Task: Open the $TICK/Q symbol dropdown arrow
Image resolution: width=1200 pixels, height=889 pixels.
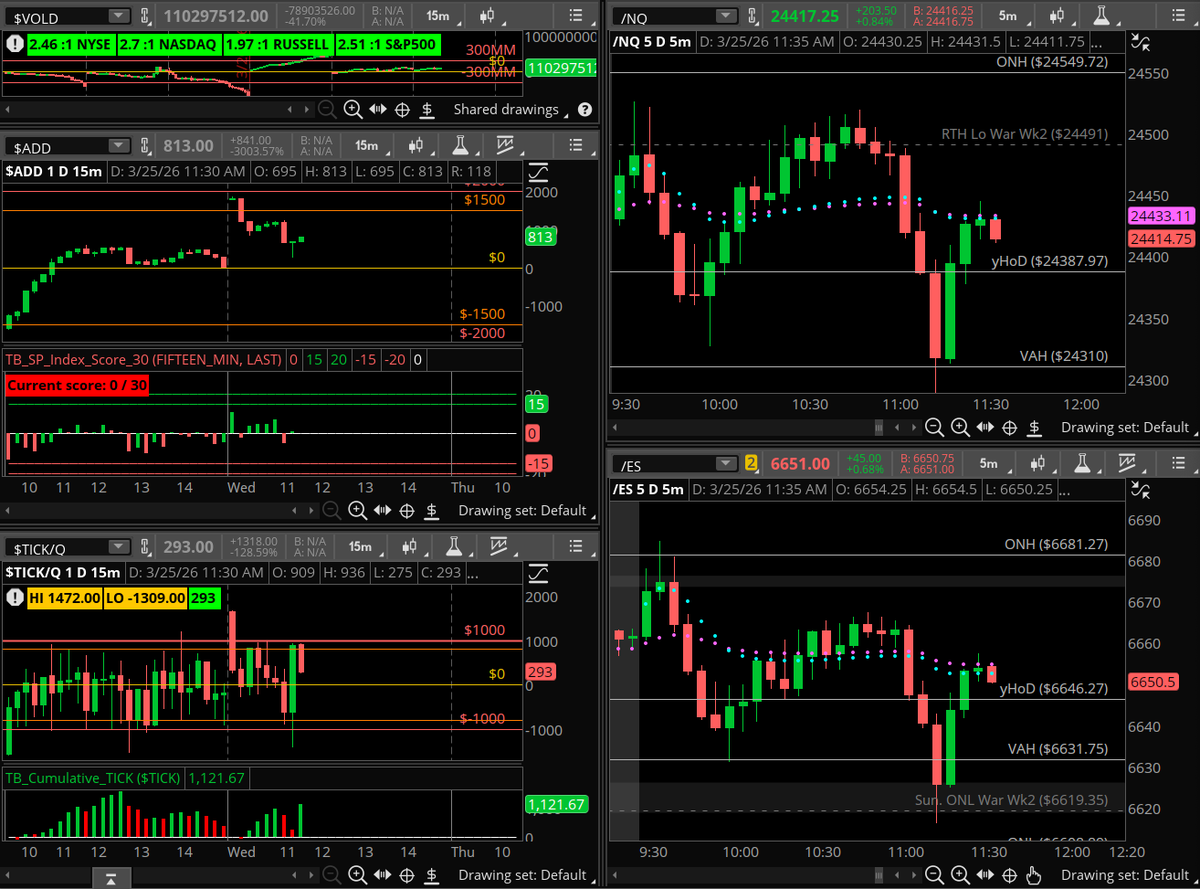Action: pyautogui.click(x=119, y=547)
